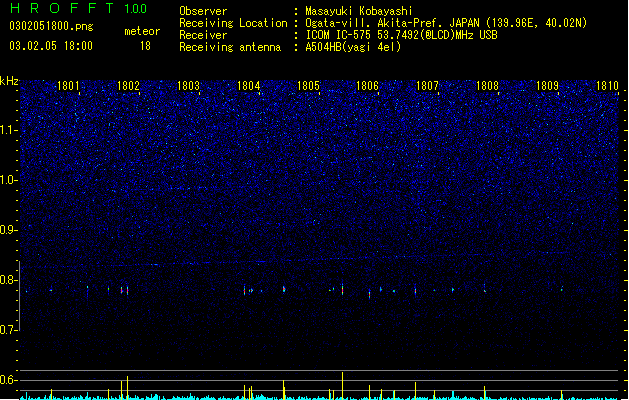This screenshot has height=400, width=629.
Task: Click the 1808 time marker label
Action: [x=487, y=86]
